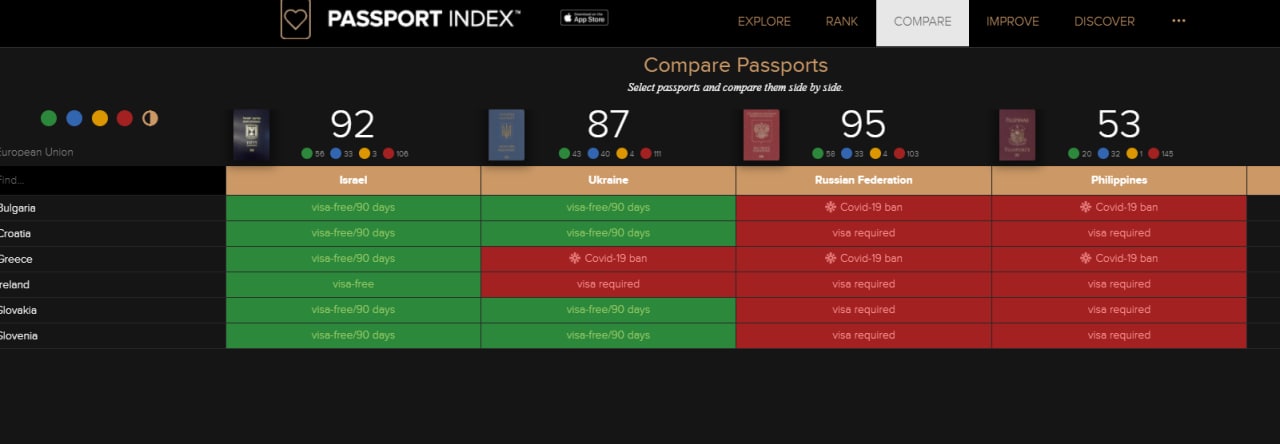The image size is (1280, 444).
Task: Open the Discover menu item
Action: (1104, 21)
